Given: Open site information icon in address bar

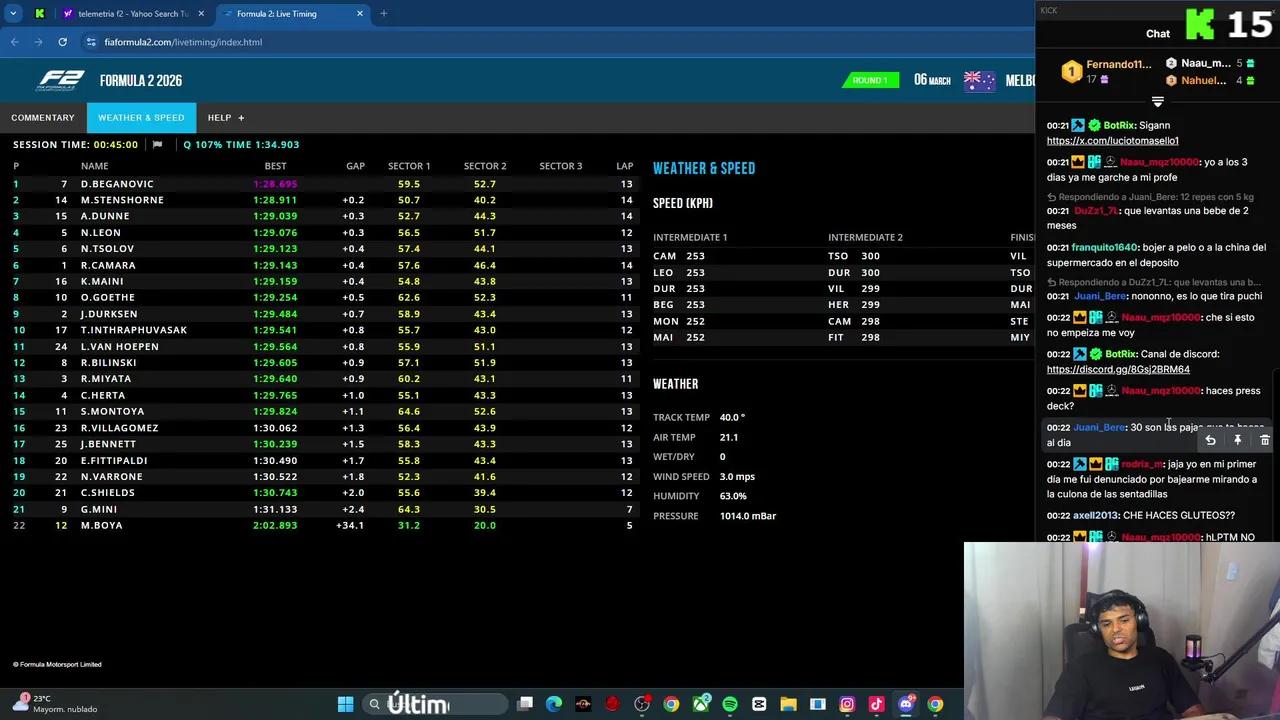Looking at the screenshot, I should (91, 42).
